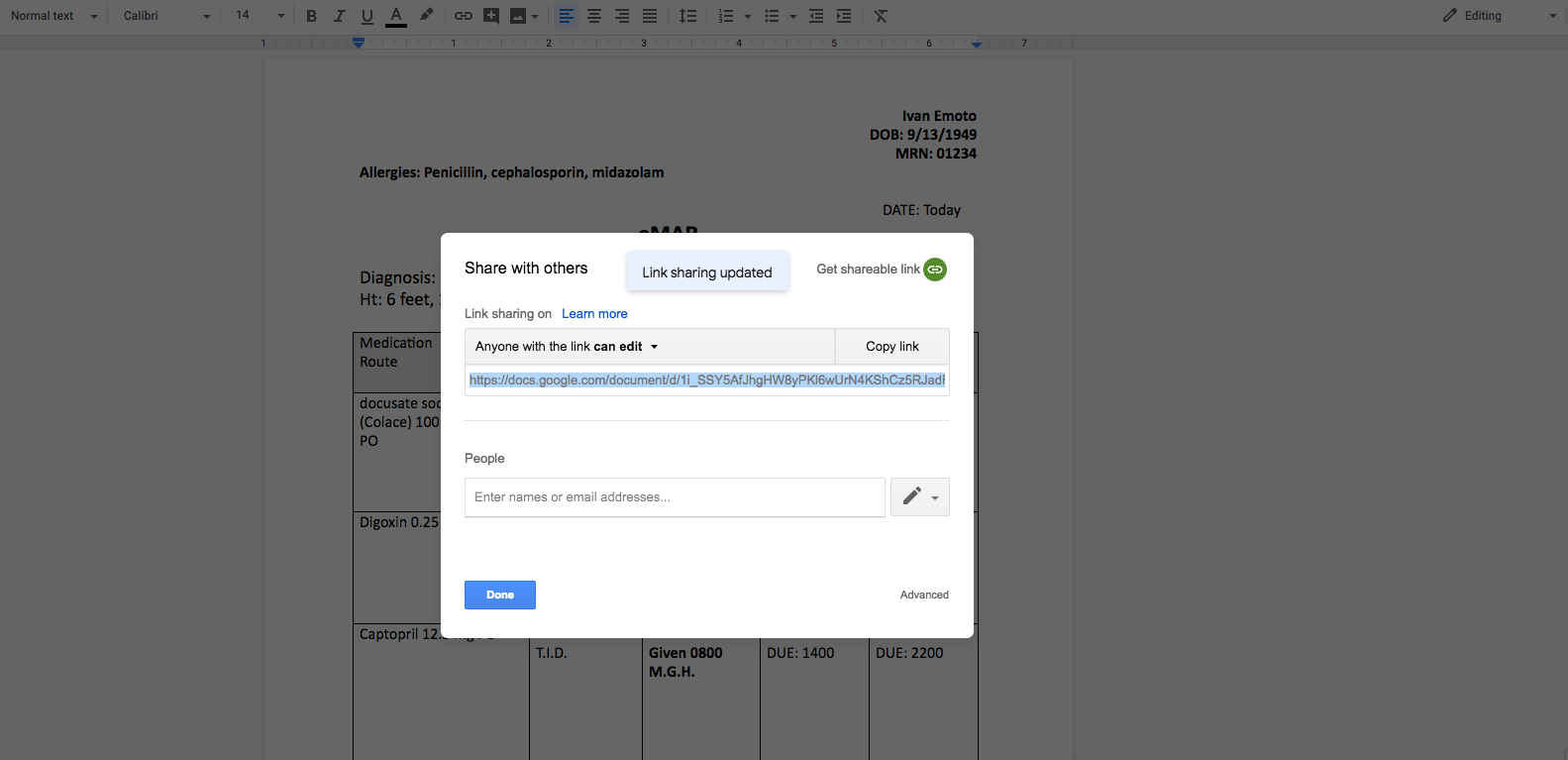Screen dimensions: 1568x760
Task: Select justify text alignment
Action: coord(650,16)
